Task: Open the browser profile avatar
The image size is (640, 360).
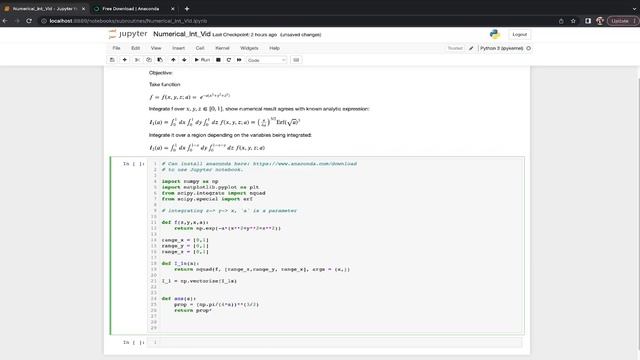Action: (600, 21)
